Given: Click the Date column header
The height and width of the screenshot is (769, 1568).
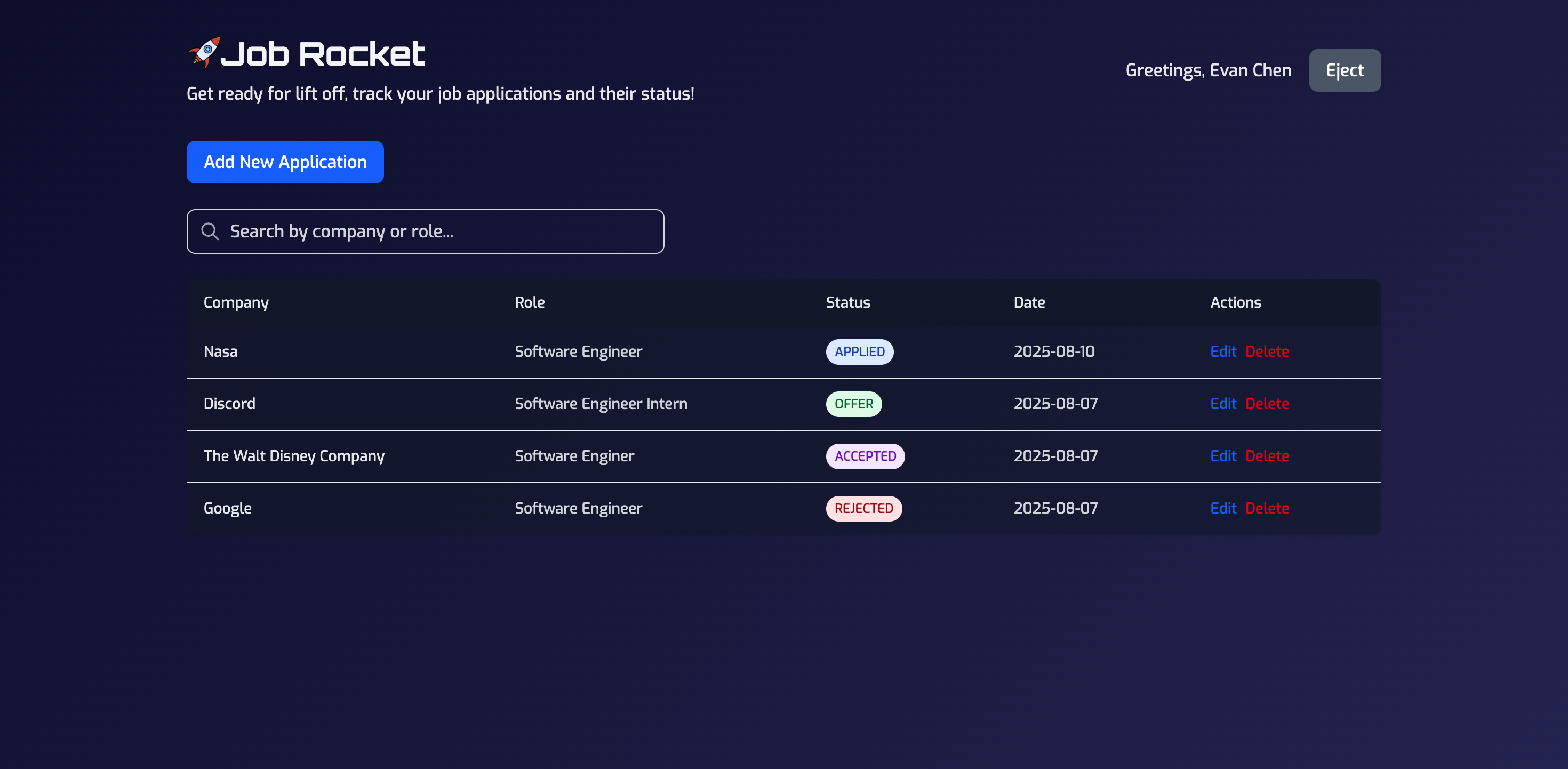Looking at the screenshot, I should coord(1029,302).
